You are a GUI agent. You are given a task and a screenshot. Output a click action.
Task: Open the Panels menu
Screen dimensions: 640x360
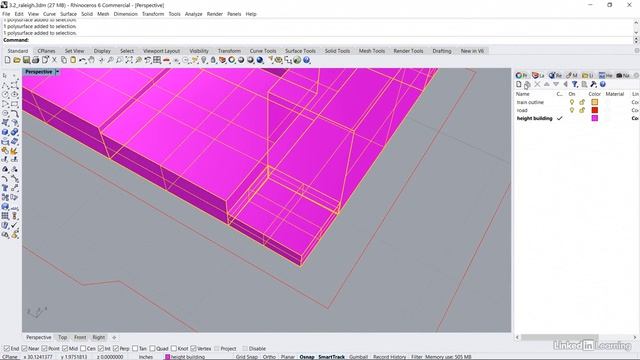click(x=234, y=14)
